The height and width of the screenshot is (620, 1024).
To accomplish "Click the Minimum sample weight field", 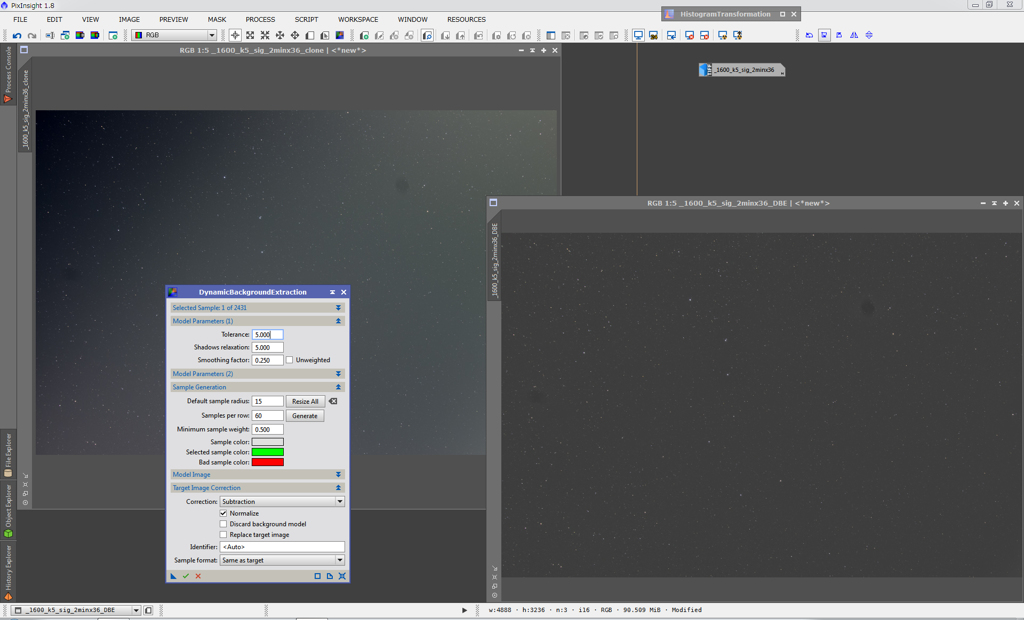I will tap(268, 429).
